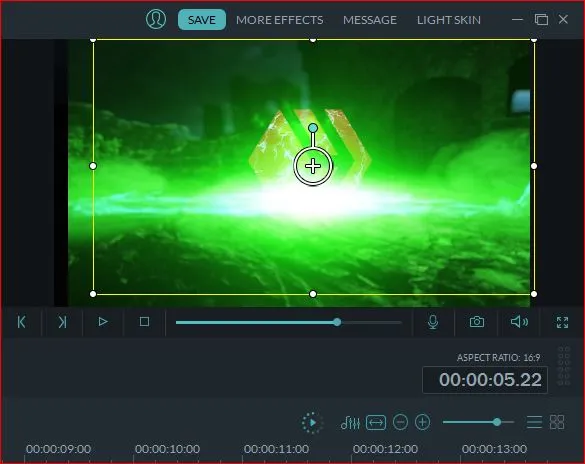
Task: Jump to the previous frame
Action: click(x=22, y=322)
